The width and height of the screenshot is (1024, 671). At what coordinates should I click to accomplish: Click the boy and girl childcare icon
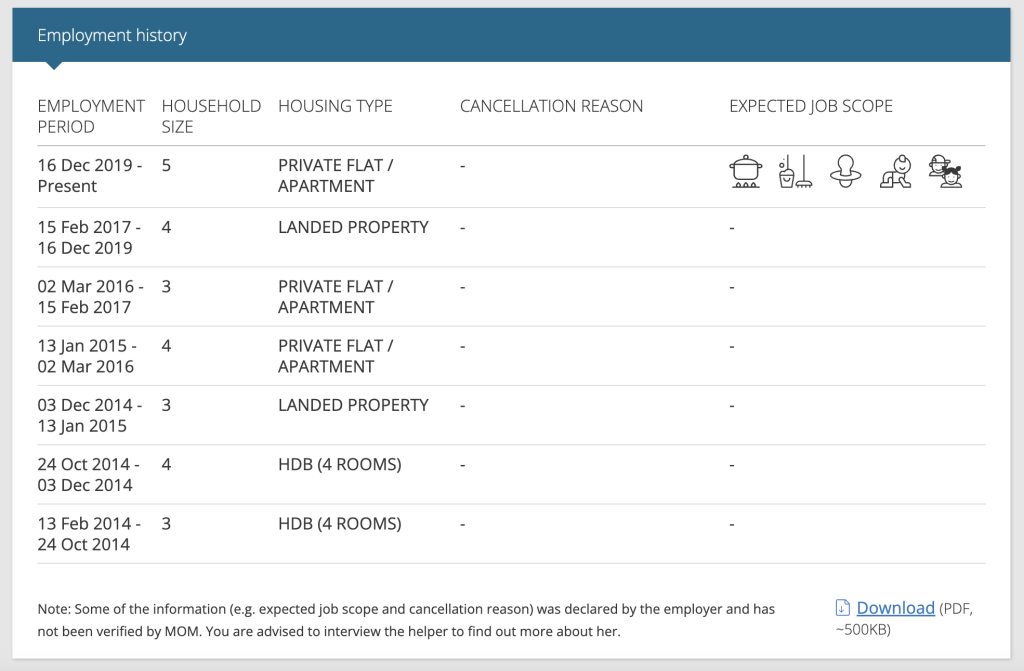[x=945, y=172]
